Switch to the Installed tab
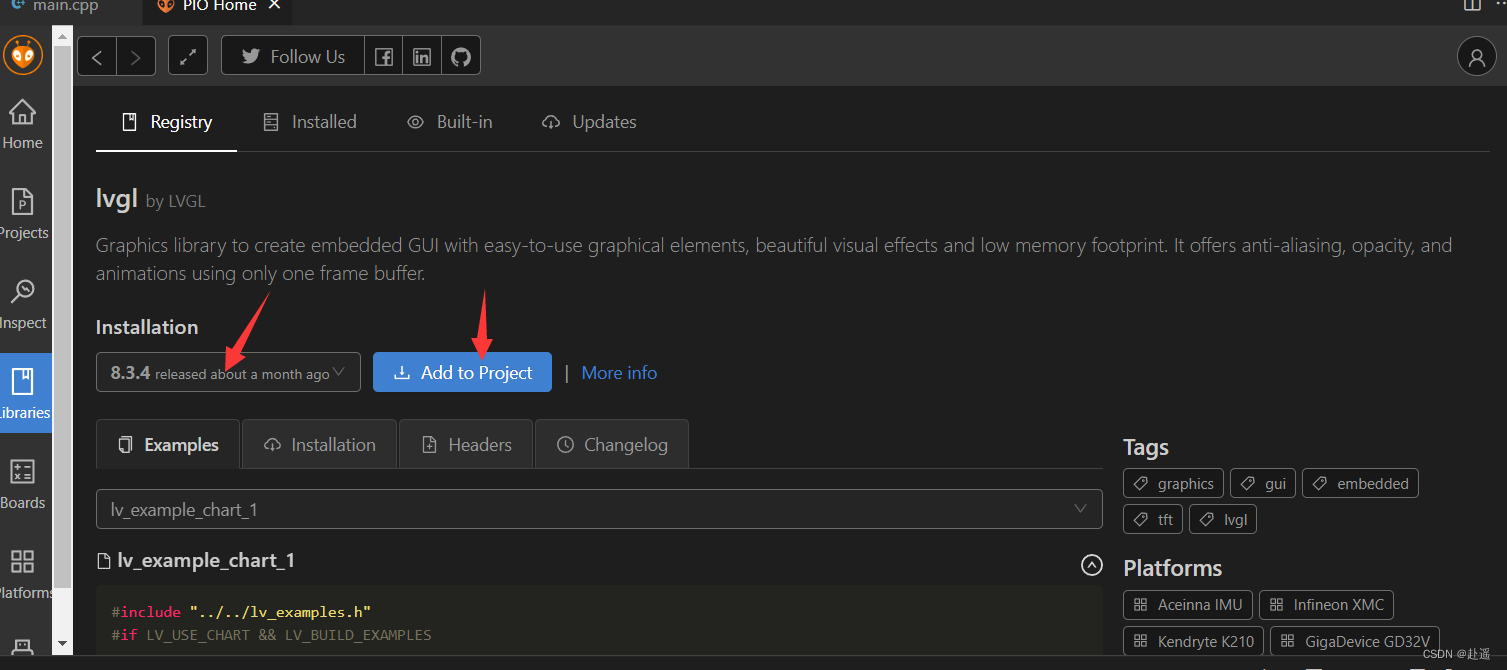The width and height of the screenshot is (1507, 670). click(x=309, y=122)
